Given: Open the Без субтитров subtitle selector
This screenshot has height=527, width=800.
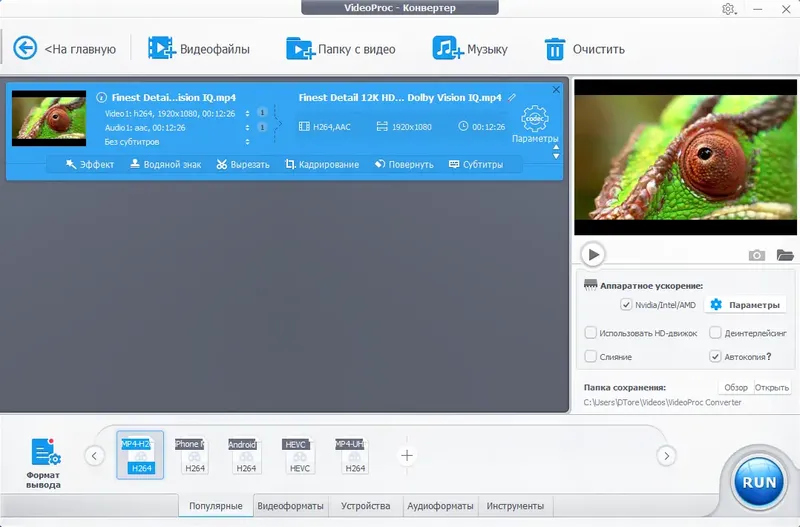Looking at the screenshot, I should tap(247, 142).
